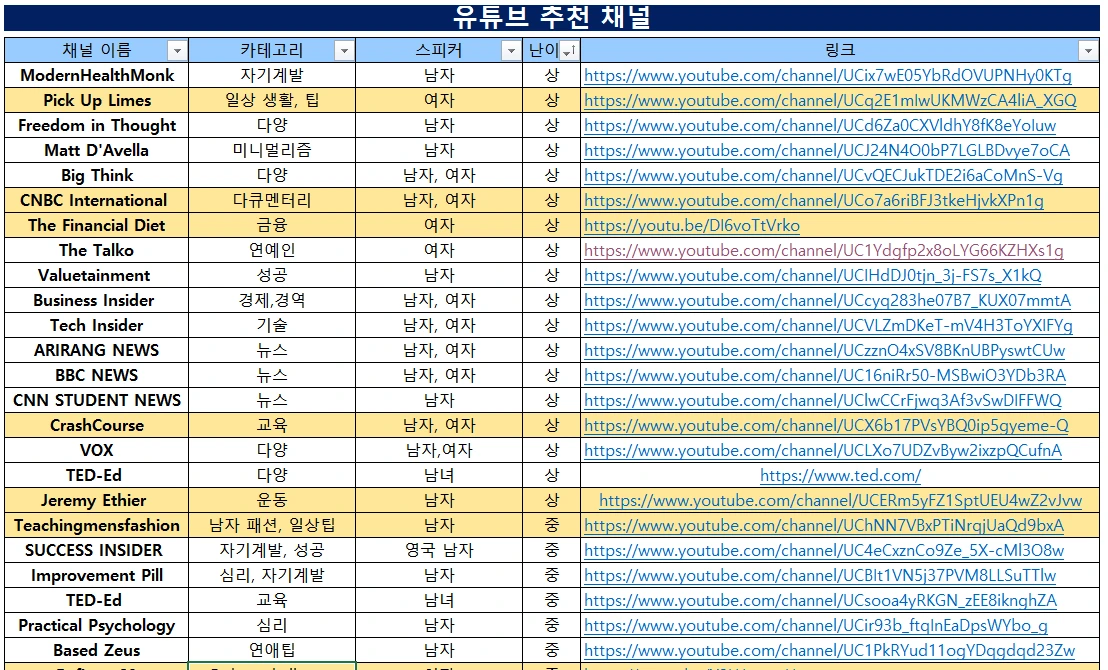Select the 다큐멘터리 category cell
Image resolution: width=1108 pixels, height=670 pixels.
click(x=272, y=201)
